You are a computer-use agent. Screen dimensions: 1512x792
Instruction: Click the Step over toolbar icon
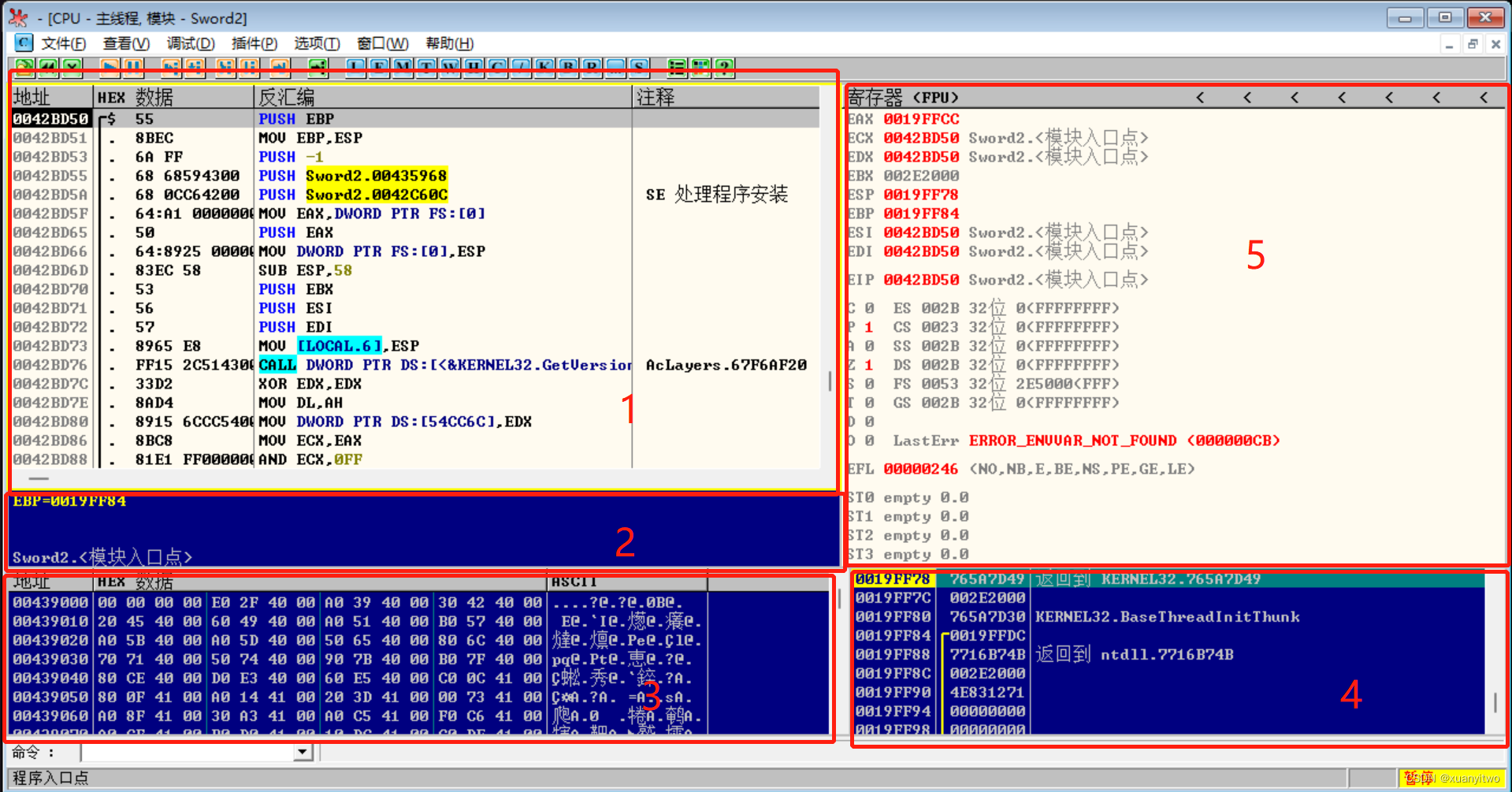(195, 68)
